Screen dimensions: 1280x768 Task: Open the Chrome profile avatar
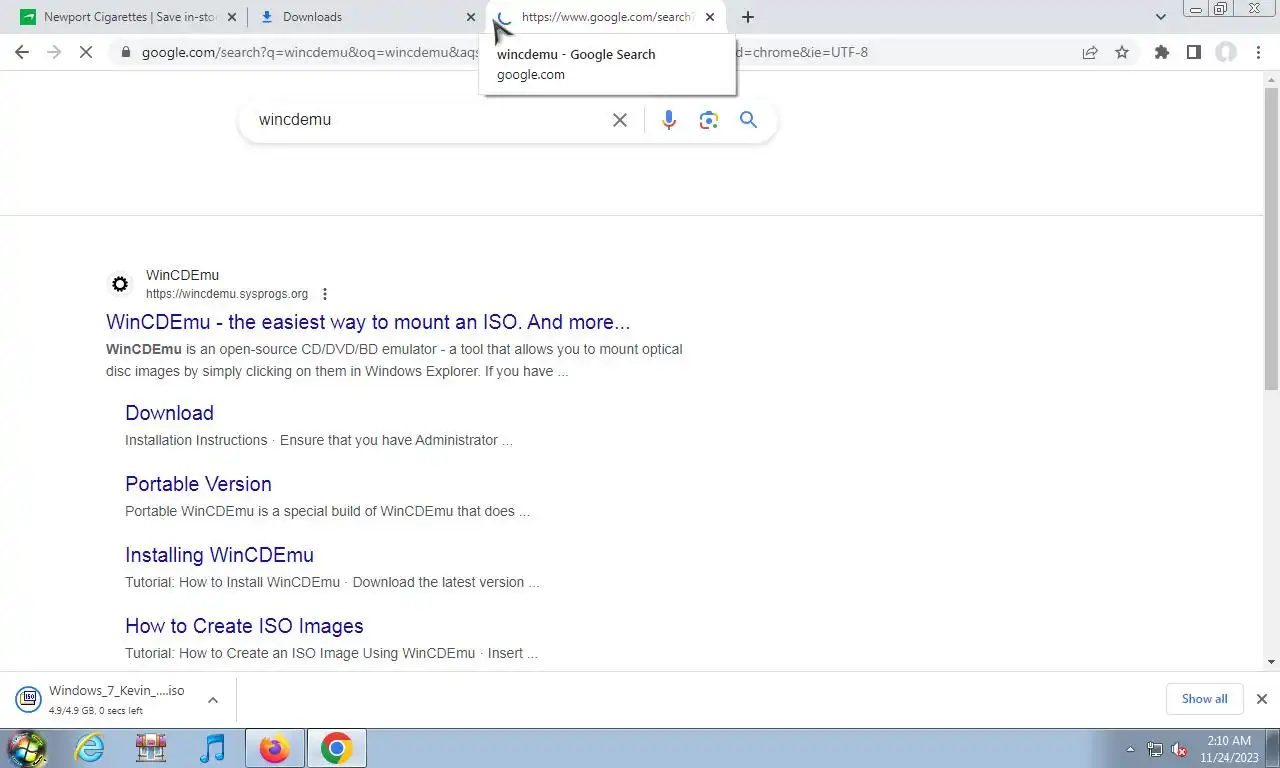click(1226, 52)
